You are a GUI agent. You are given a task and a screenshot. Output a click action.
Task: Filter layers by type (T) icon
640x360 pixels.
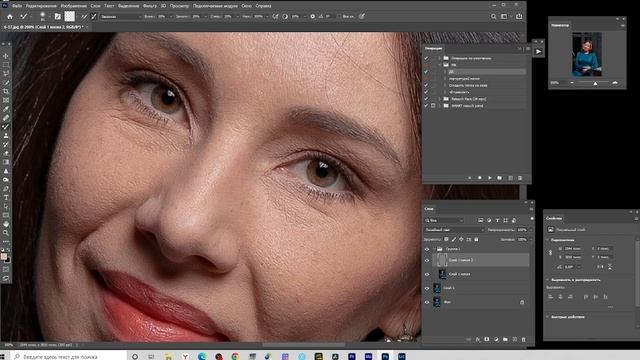(497, 220)
